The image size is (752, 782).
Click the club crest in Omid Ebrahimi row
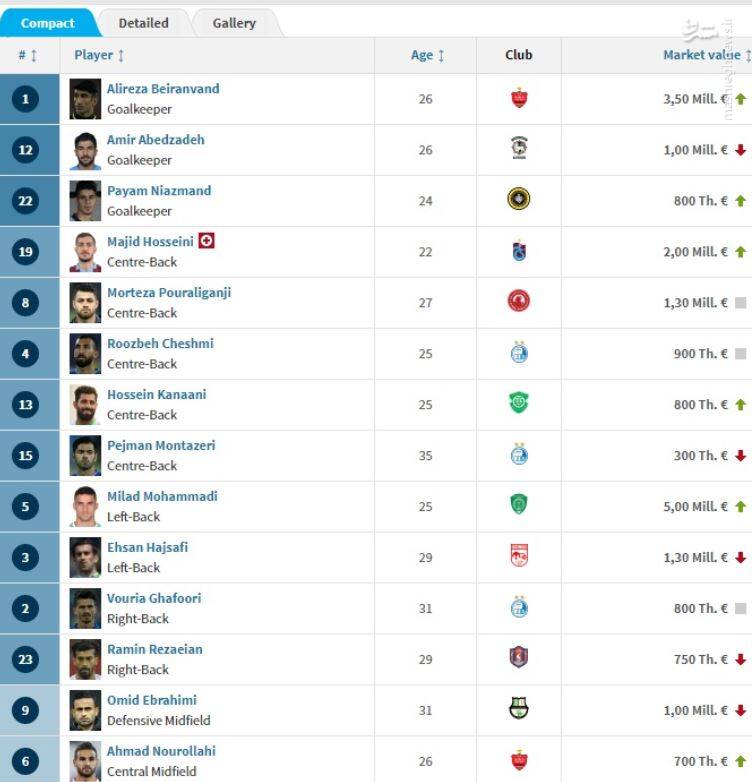tap(519, 708)
